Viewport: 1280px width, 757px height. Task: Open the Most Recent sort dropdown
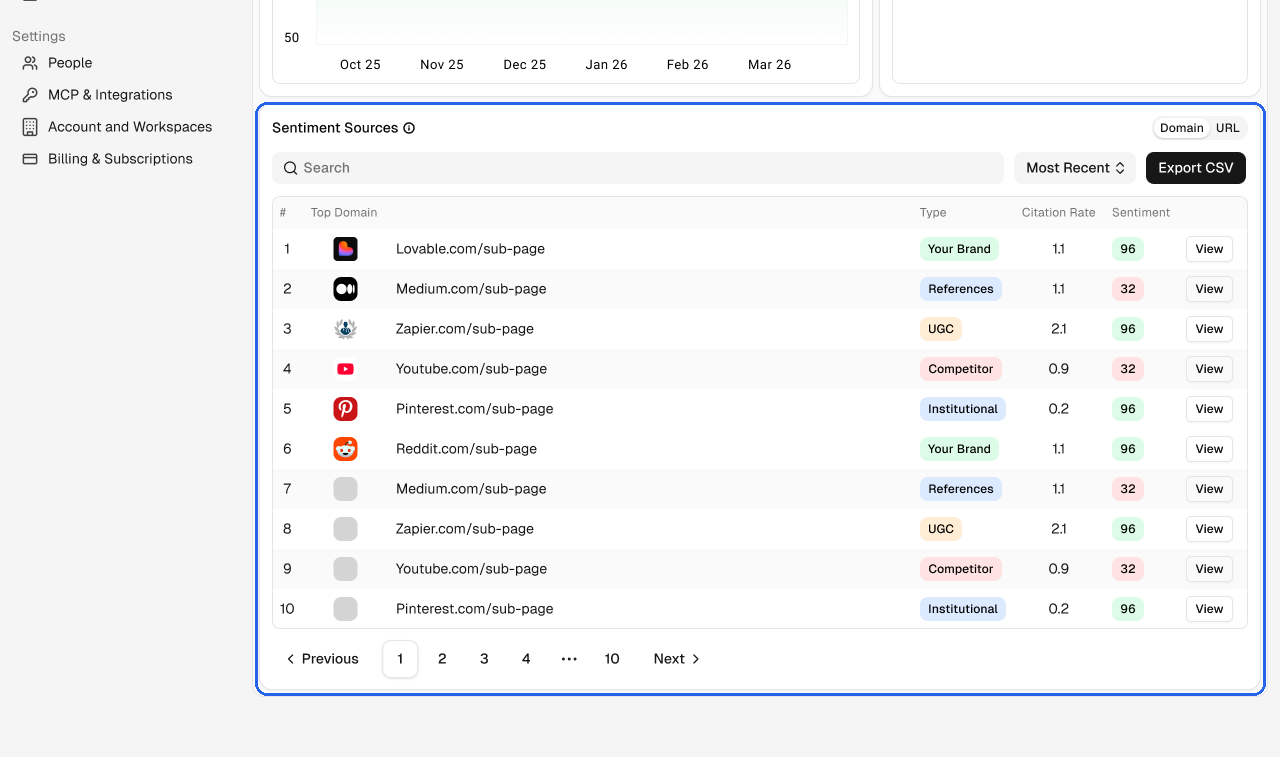[1075, 168]
